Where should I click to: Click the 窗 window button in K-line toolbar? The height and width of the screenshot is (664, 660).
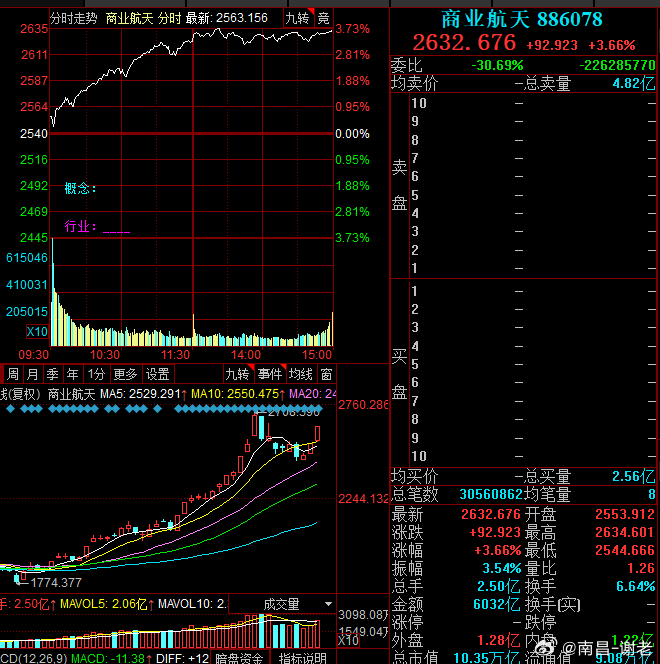pos(326,374)
